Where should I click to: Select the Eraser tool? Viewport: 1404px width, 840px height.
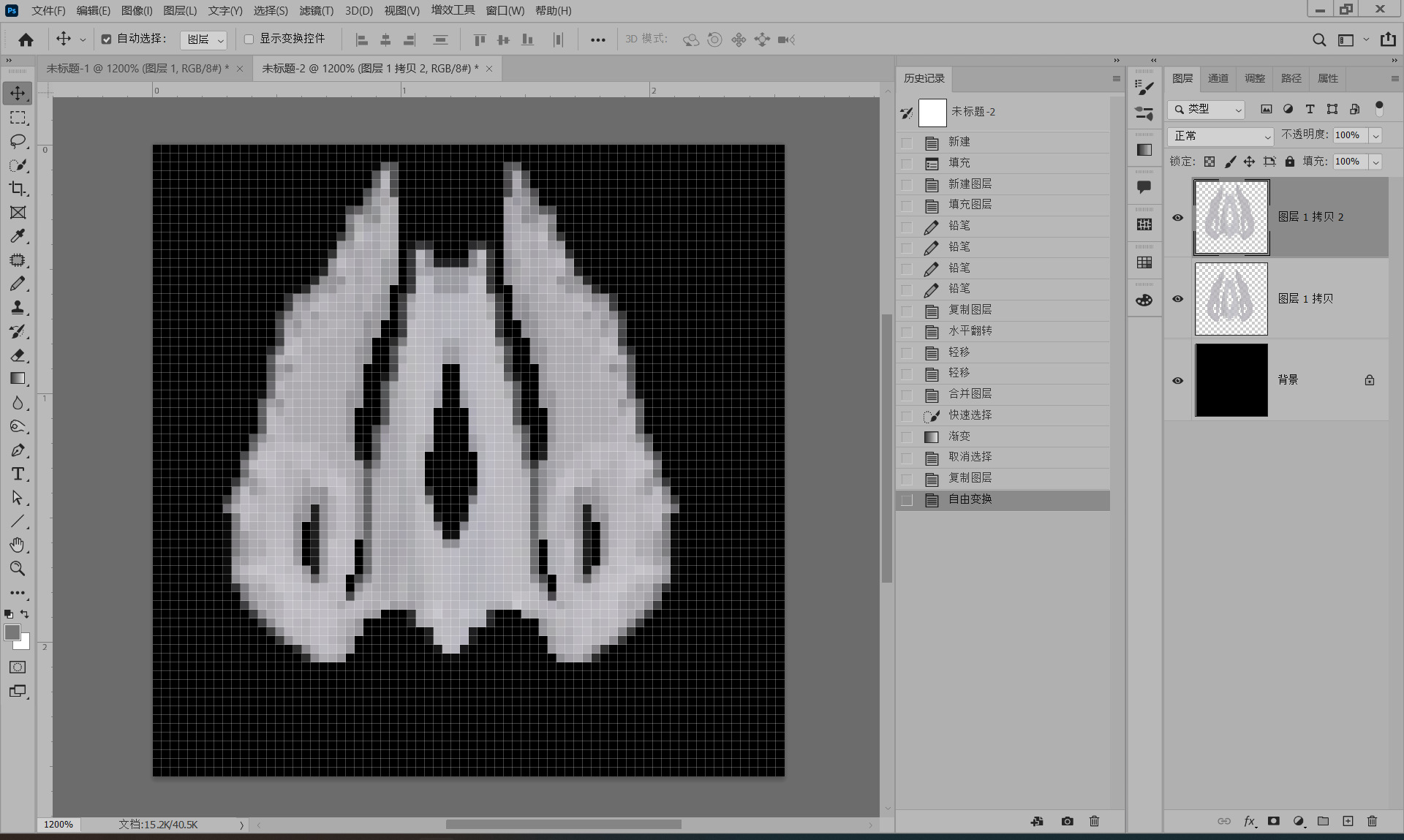(18, 355)
